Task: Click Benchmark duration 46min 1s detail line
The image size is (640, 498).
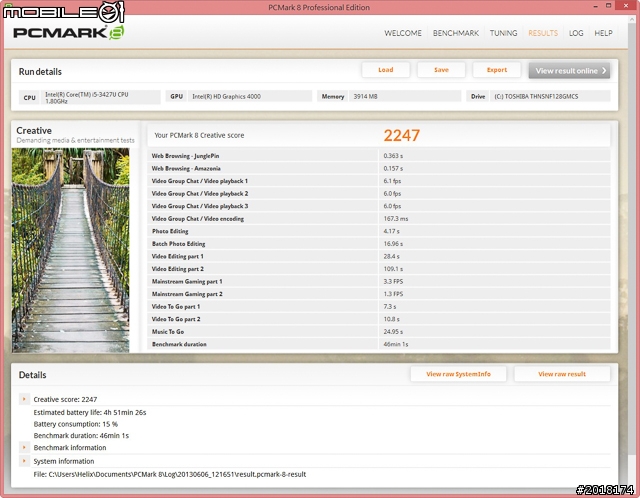Action: 81,436
